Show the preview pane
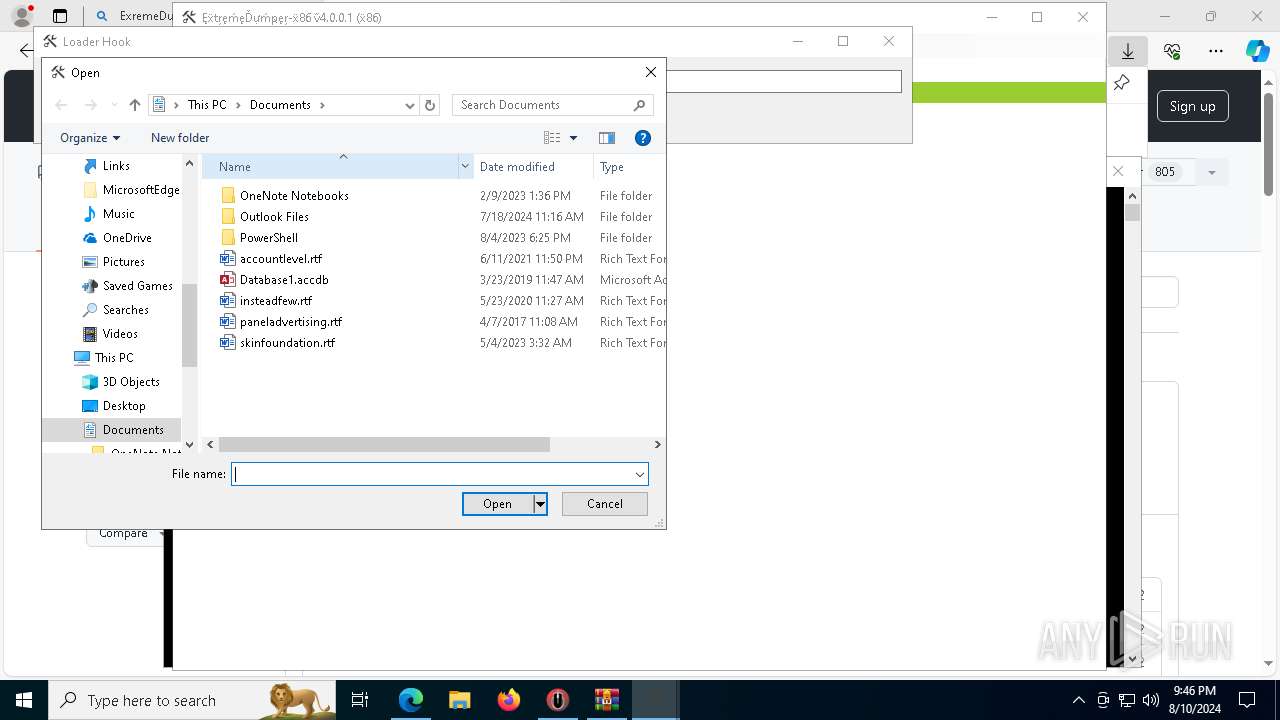The height and width of the screenshot is (720, 1280). tap(607, 138)
